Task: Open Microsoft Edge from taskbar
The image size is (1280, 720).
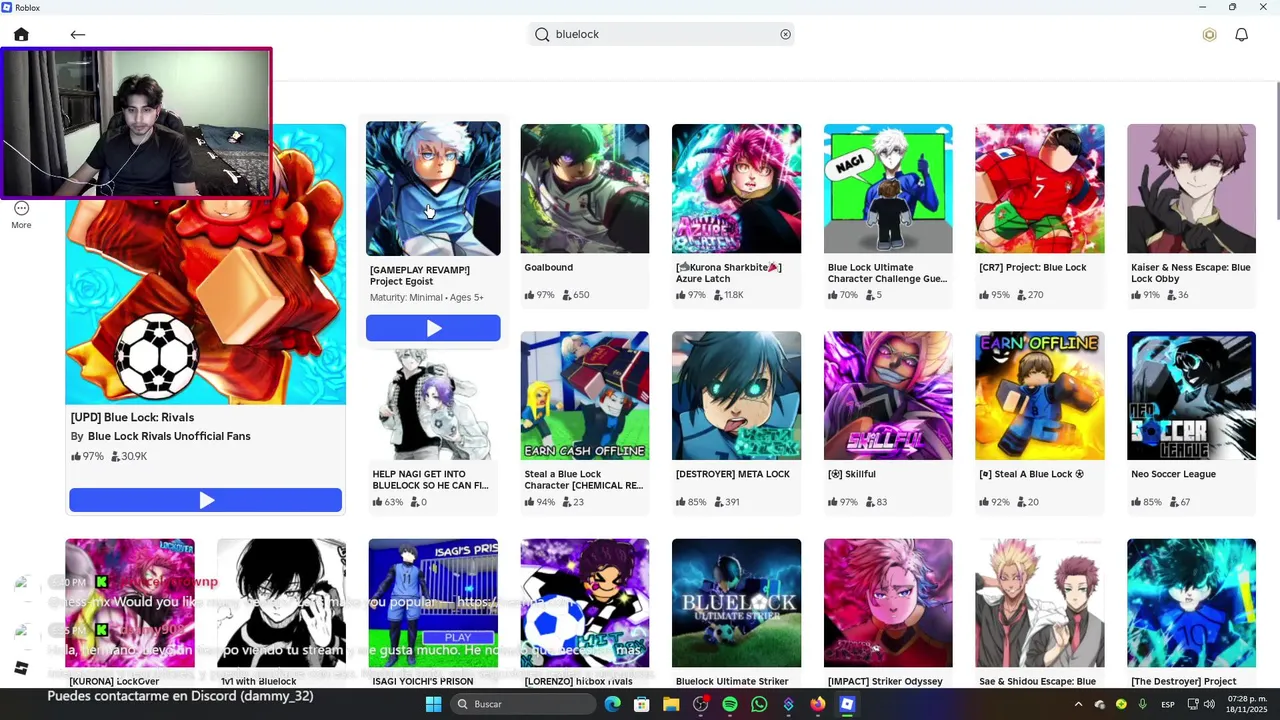Action: (613, 704)
